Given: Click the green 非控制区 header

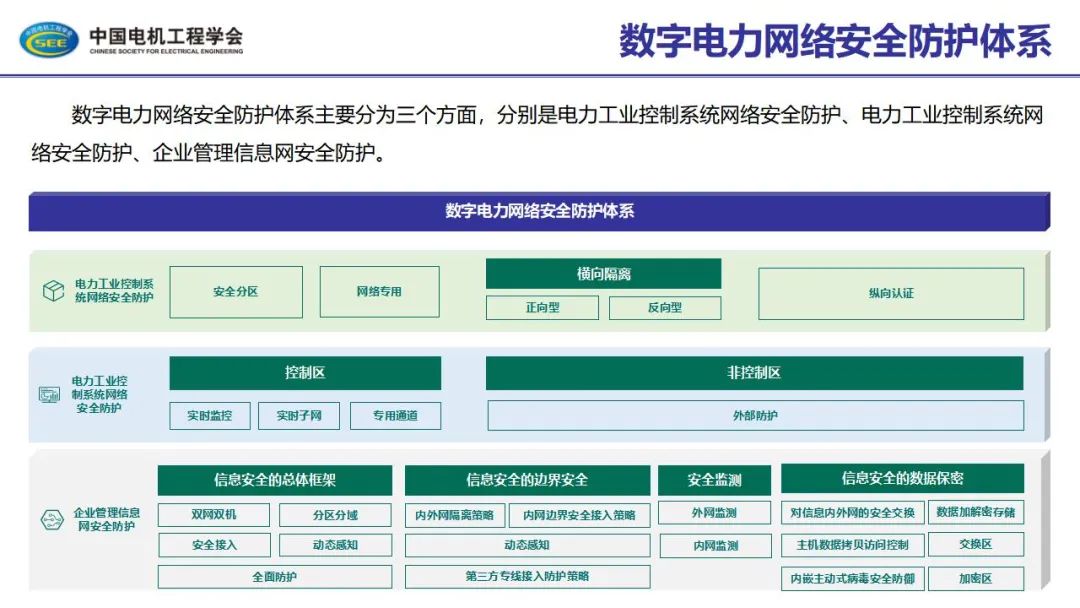Looking at the screenshot, I should coord(754,373).
